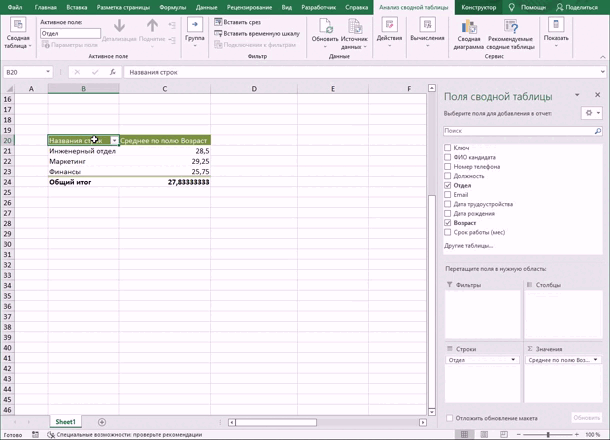Check the Должность field
610x440 pixels.
coord(447,175)
